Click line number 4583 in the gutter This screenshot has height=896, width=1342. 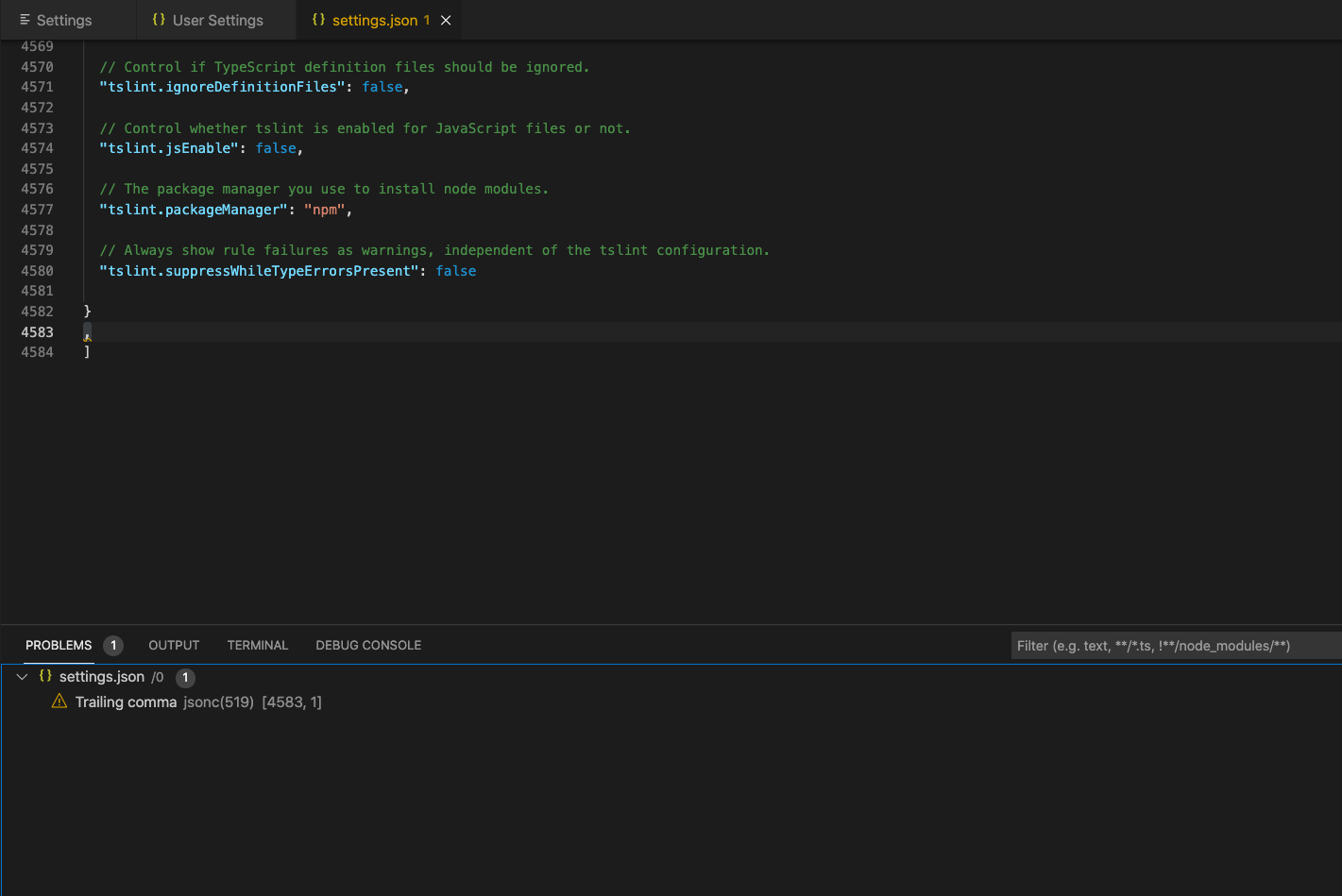[38, 332]
